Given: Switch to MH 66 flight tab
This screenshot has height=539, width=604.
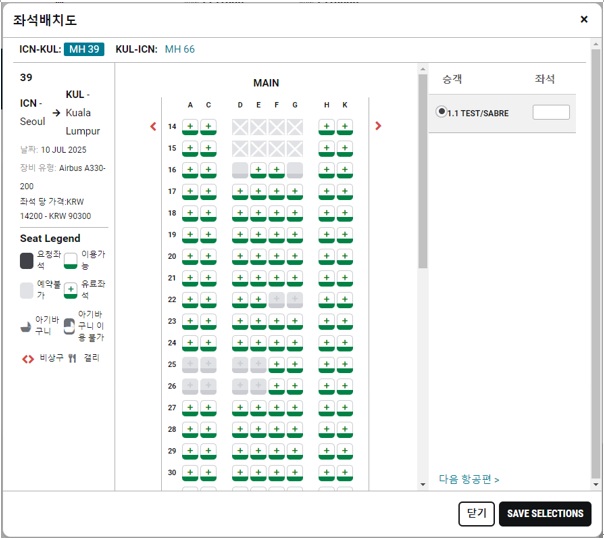Looking at the screenshot, I should click(x=180, y=49).
